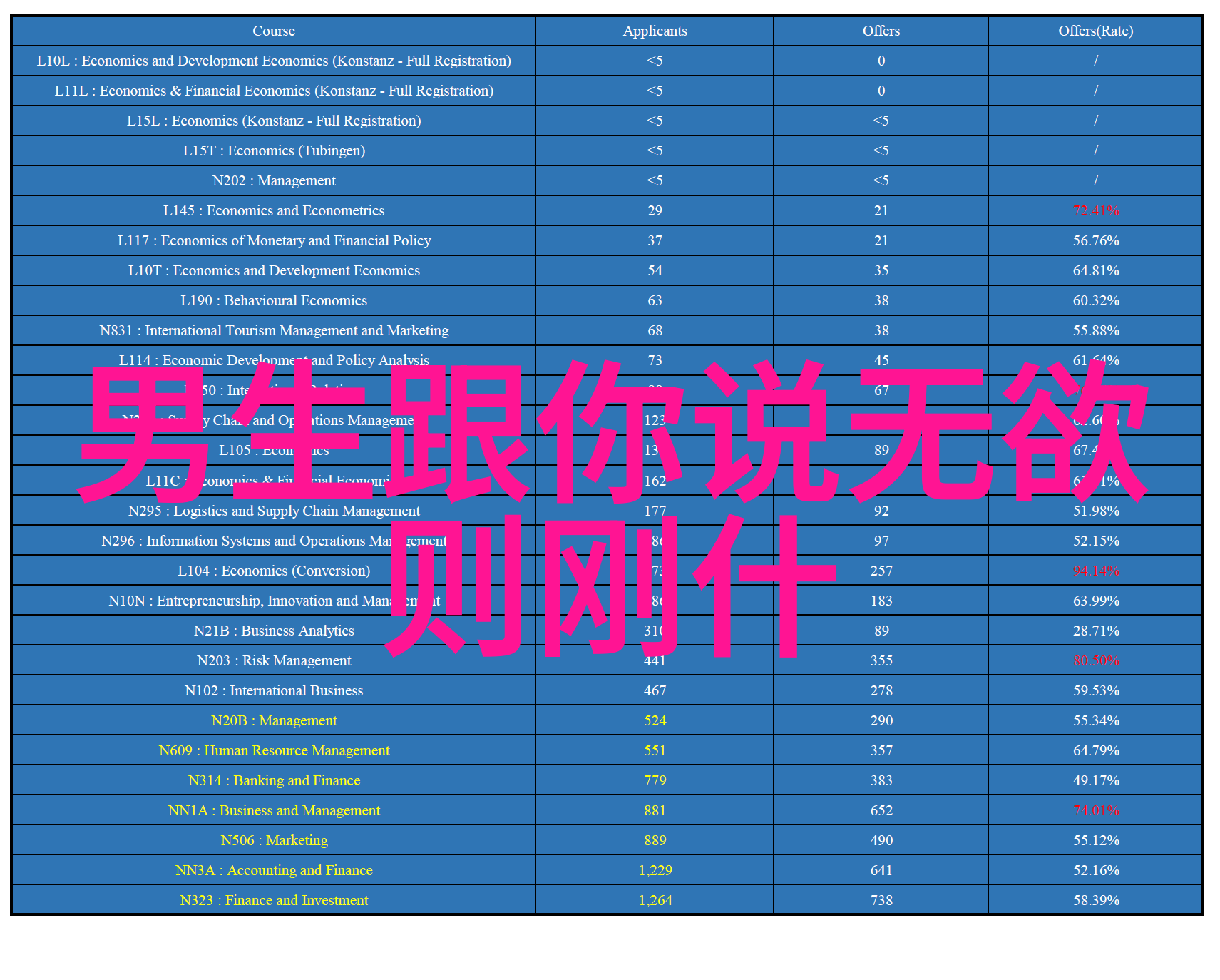Select yellow N20B Management cell
Screen dimensions: 1220x980
274,720
